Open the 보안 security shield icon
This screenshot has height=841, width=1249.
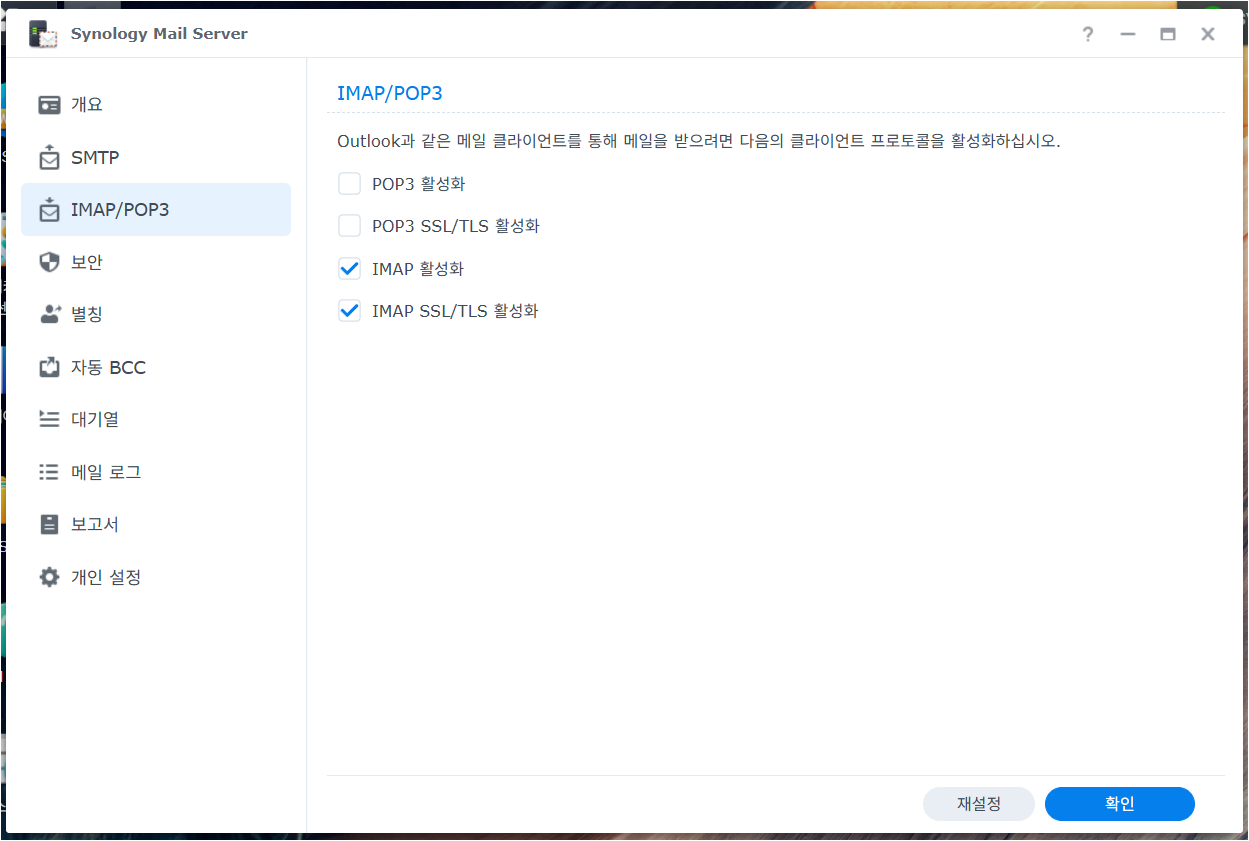pos(49,262)
